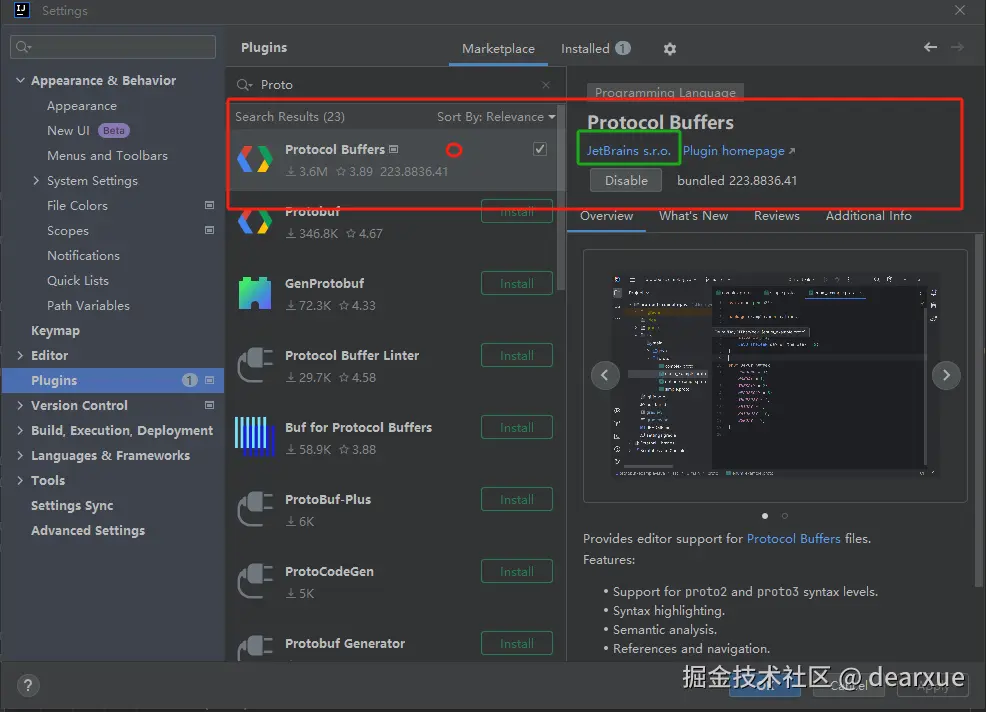Click the next screenshot arrow in the carousel

946,375
